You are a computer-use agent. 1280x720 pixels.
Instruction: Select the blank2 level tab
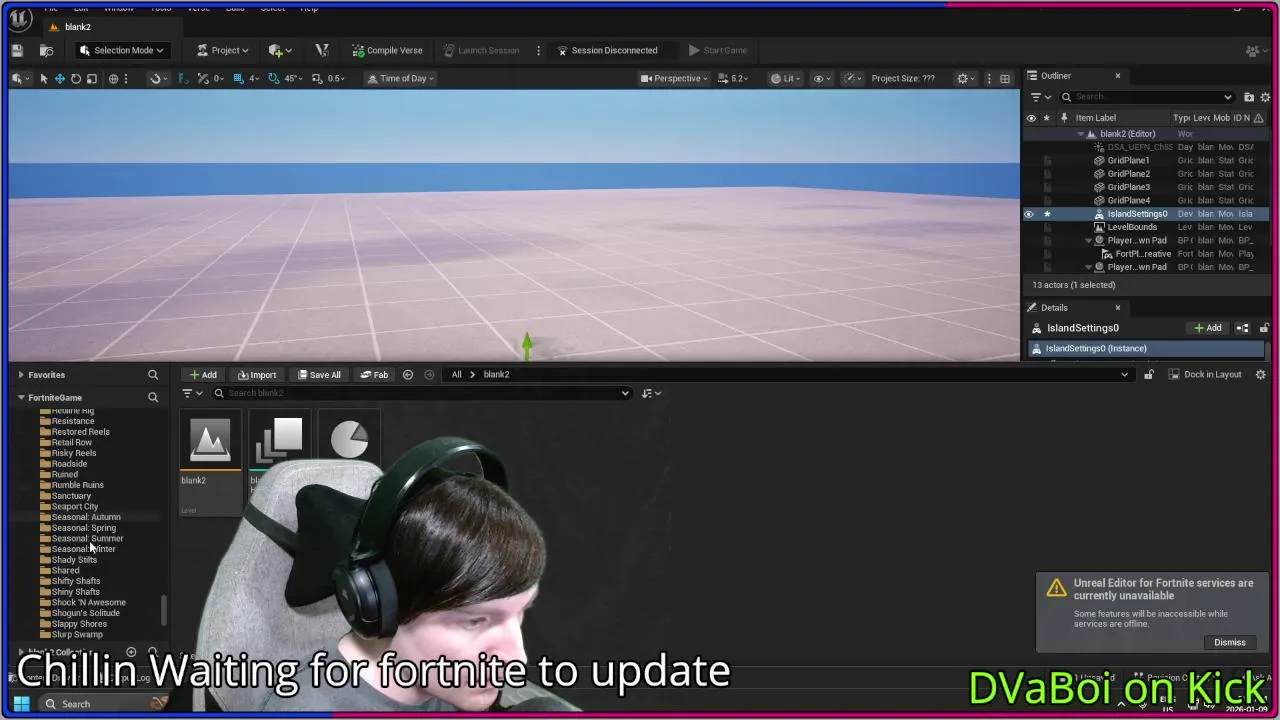click(77, 27)
